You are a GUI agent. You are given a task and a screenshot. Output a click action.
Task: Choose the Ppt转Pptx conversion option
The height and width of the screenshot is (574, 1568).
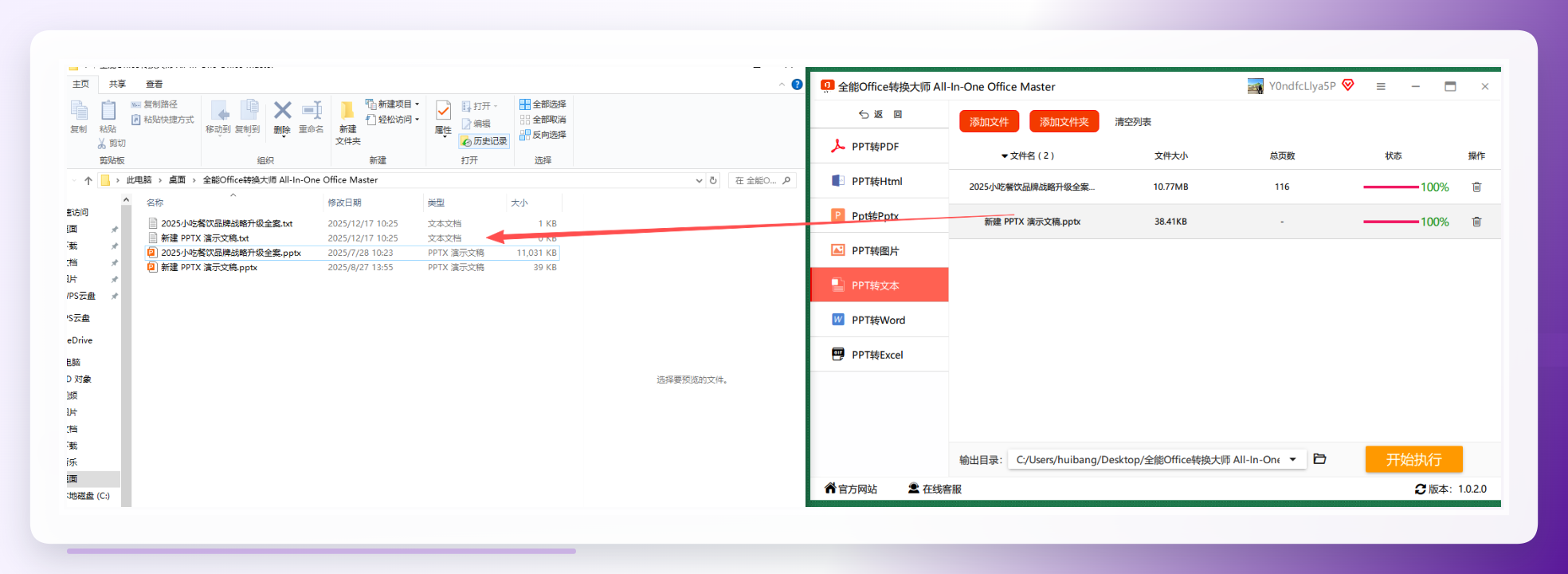(x=879, y=216)
